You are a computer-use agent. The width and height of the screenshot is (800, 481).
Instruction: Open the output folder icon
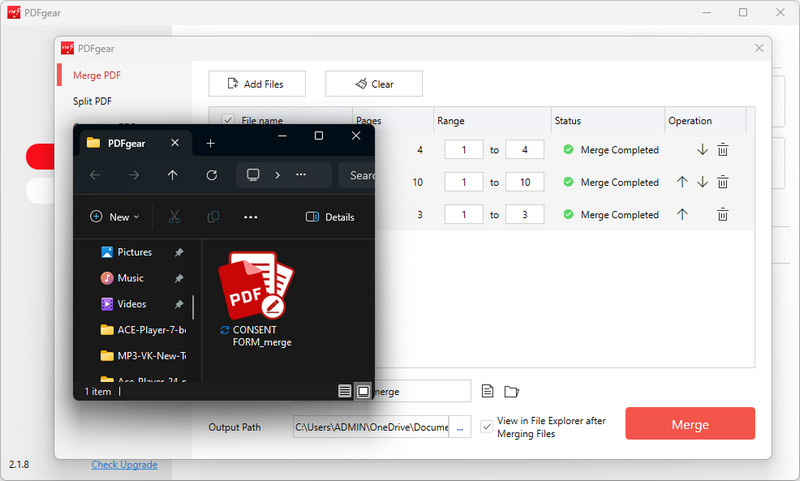point(511,391)
